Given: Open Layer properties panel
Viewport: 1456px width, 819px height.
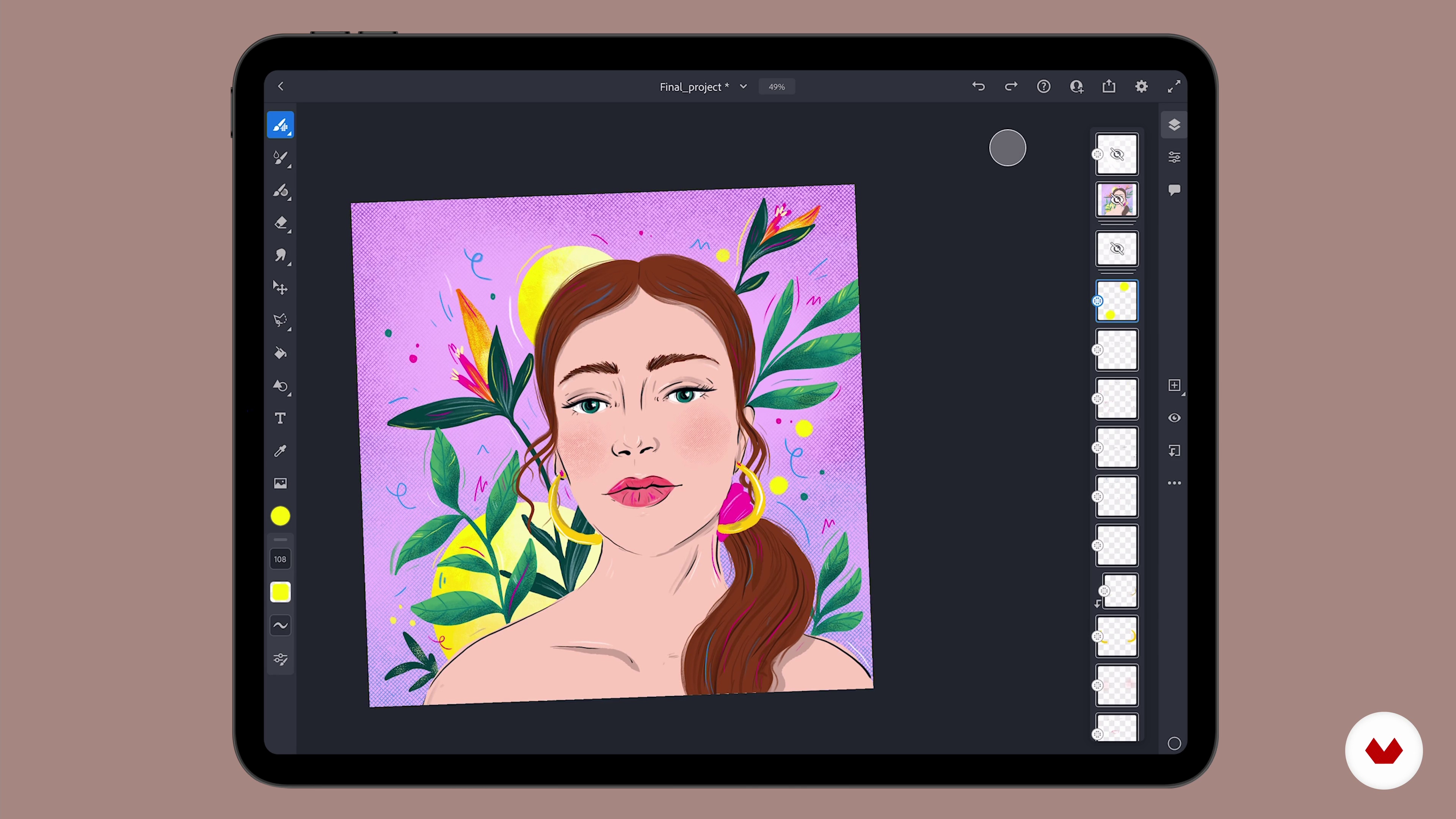Looking at the screenshot, I should coord(1174,157).
